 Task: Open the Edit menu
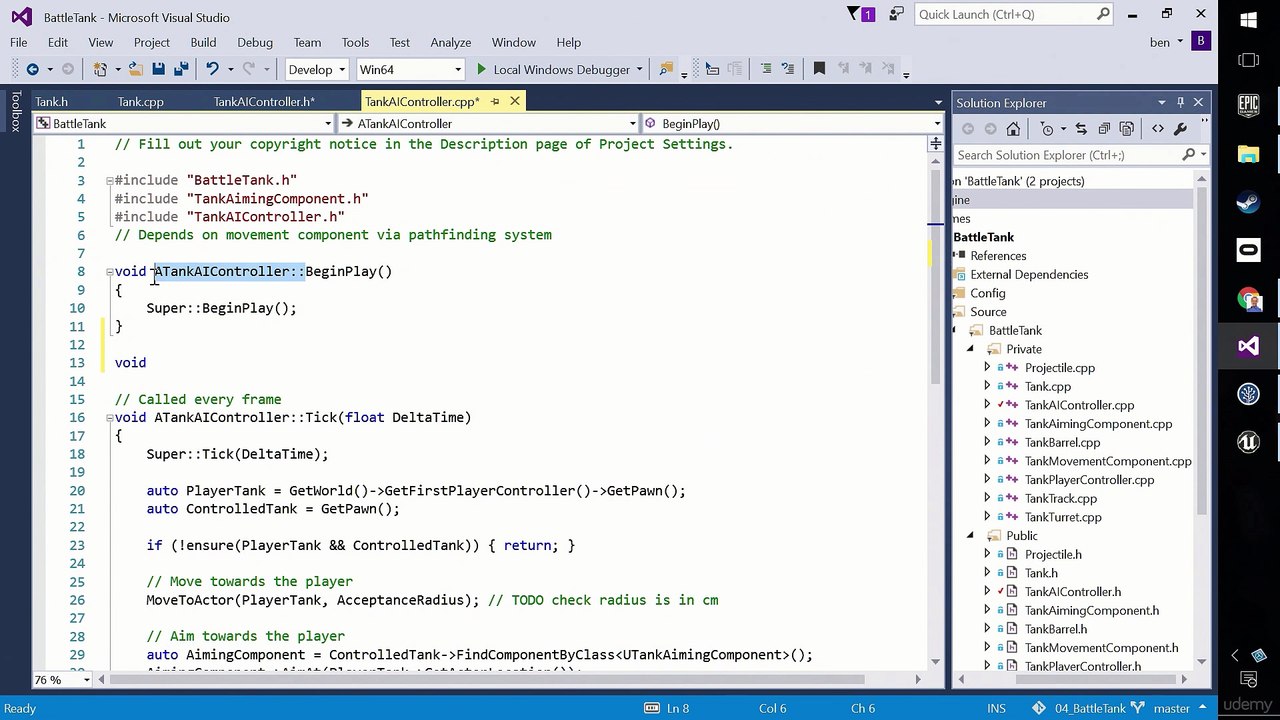click(x=58, y=42)
